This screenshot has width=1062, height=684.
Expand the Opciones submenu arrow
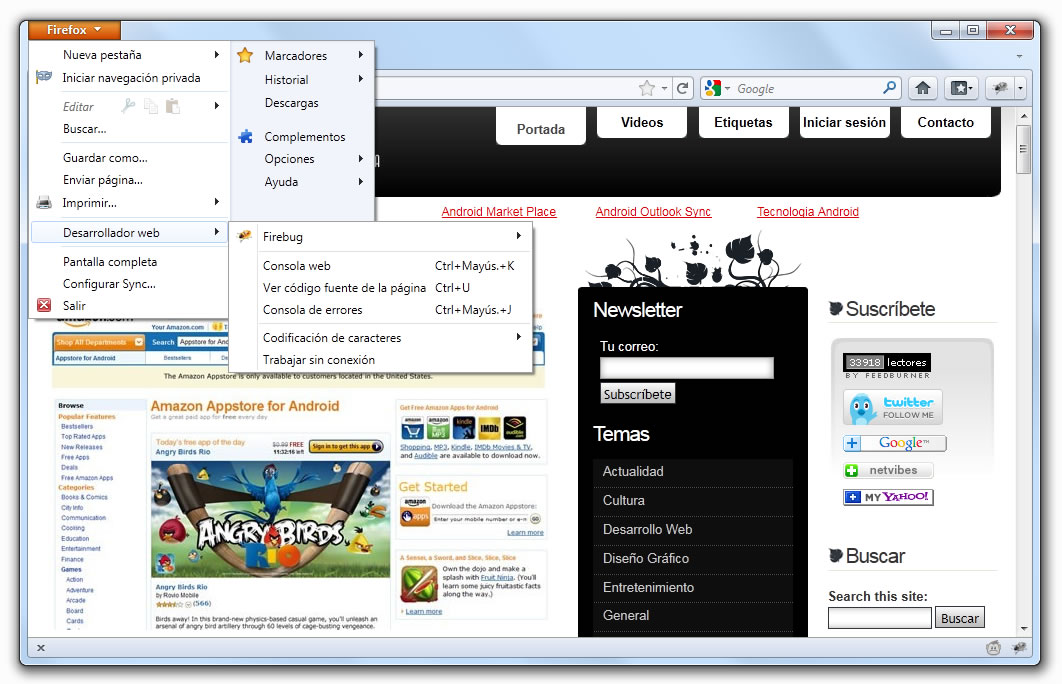pos(360,158)
